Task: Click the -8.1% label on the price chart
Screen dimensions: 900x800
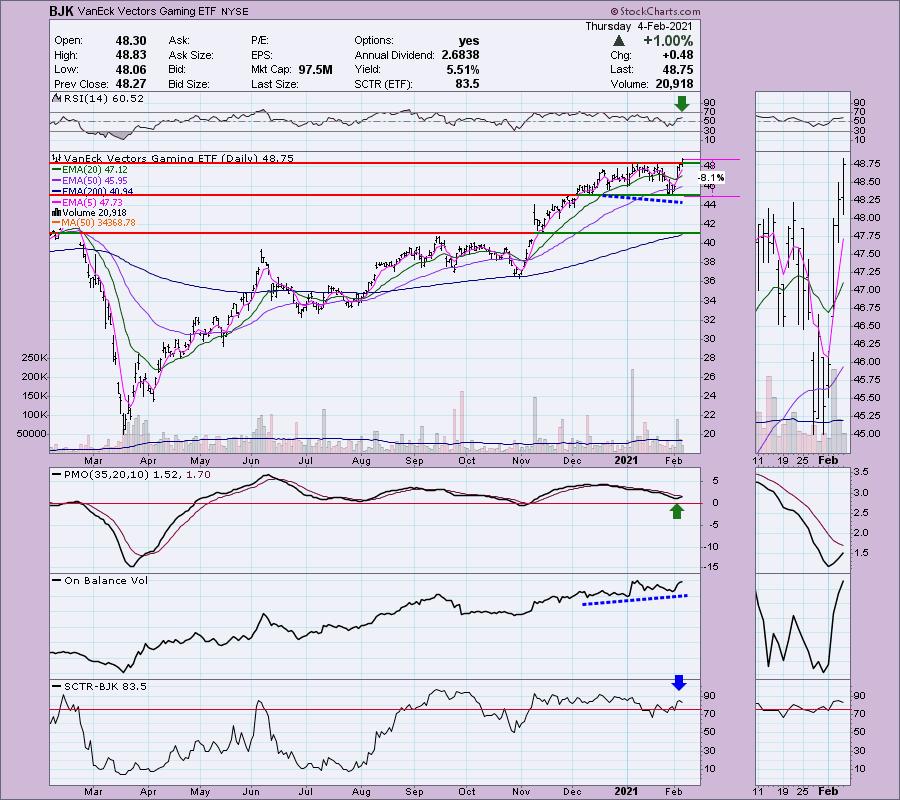Action: pos(711,178)
